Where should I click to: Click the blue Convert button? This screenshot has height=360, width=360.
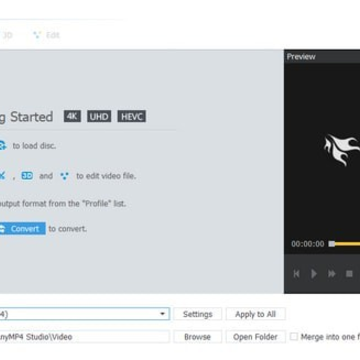pyautogui.click(x=22, y=229)
